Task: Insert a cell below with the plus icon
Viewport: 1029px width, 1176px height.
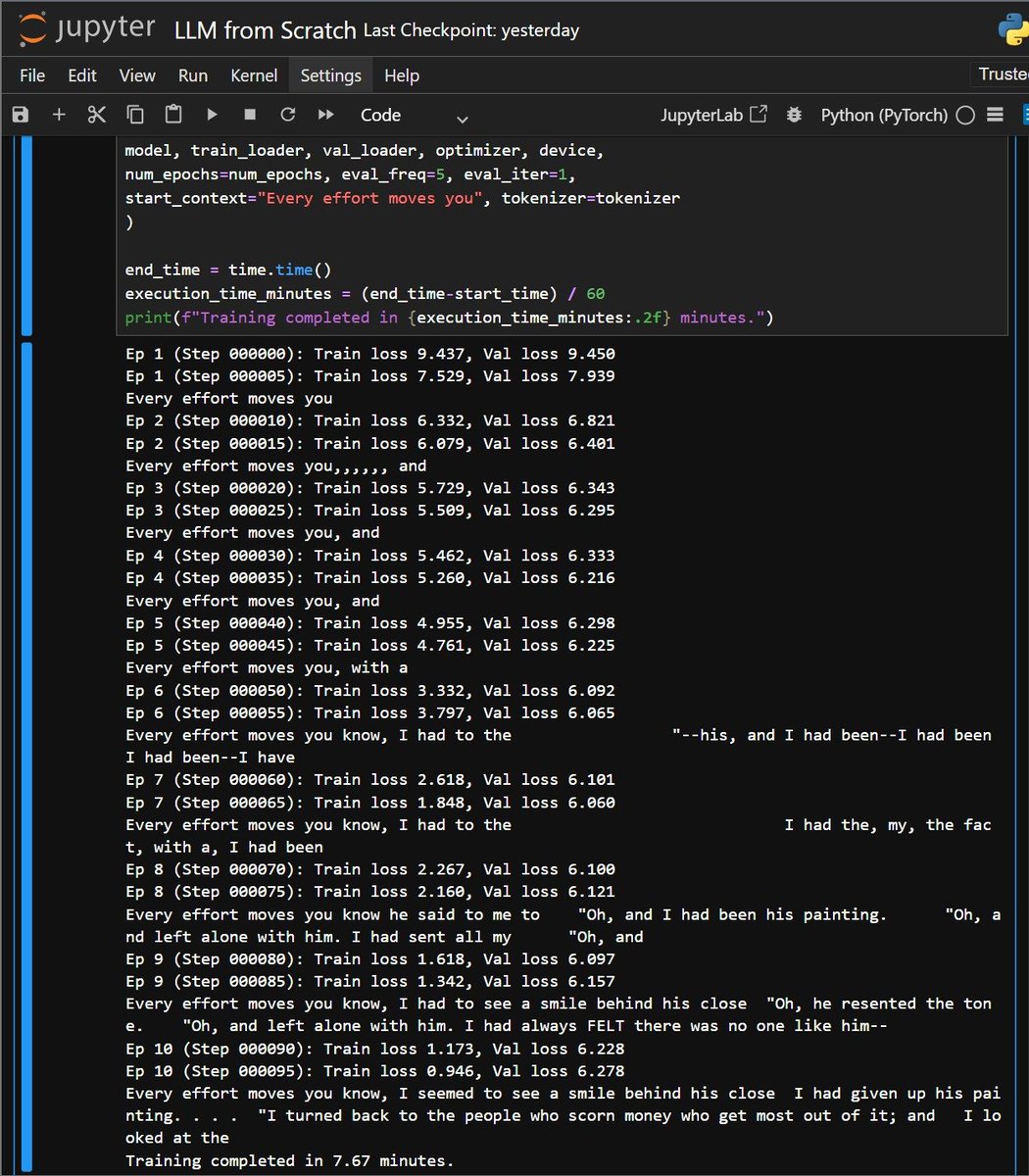Action: pos(59,115)
